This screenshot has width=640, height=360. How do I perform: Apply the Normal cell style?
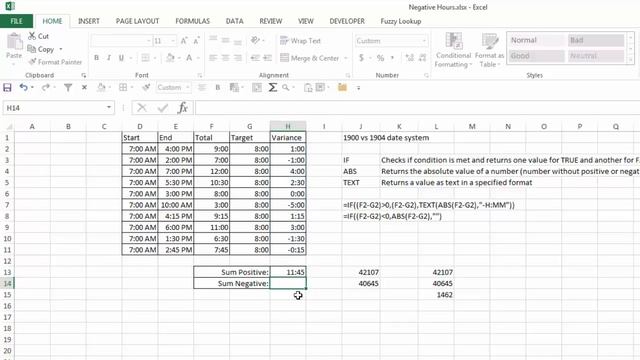pyautogui.click(x=537, y=40)
